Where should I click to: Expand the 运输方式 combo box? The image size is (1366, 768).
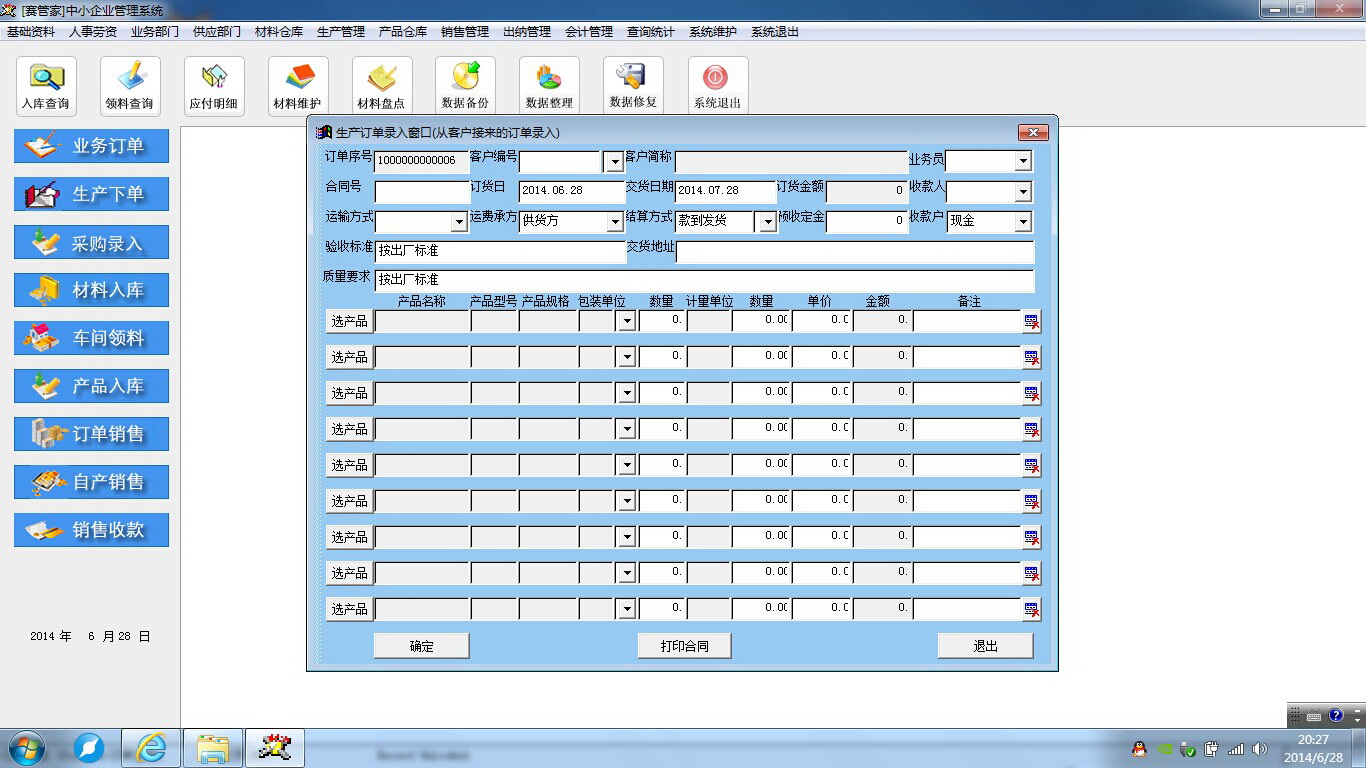pos(459,222)
